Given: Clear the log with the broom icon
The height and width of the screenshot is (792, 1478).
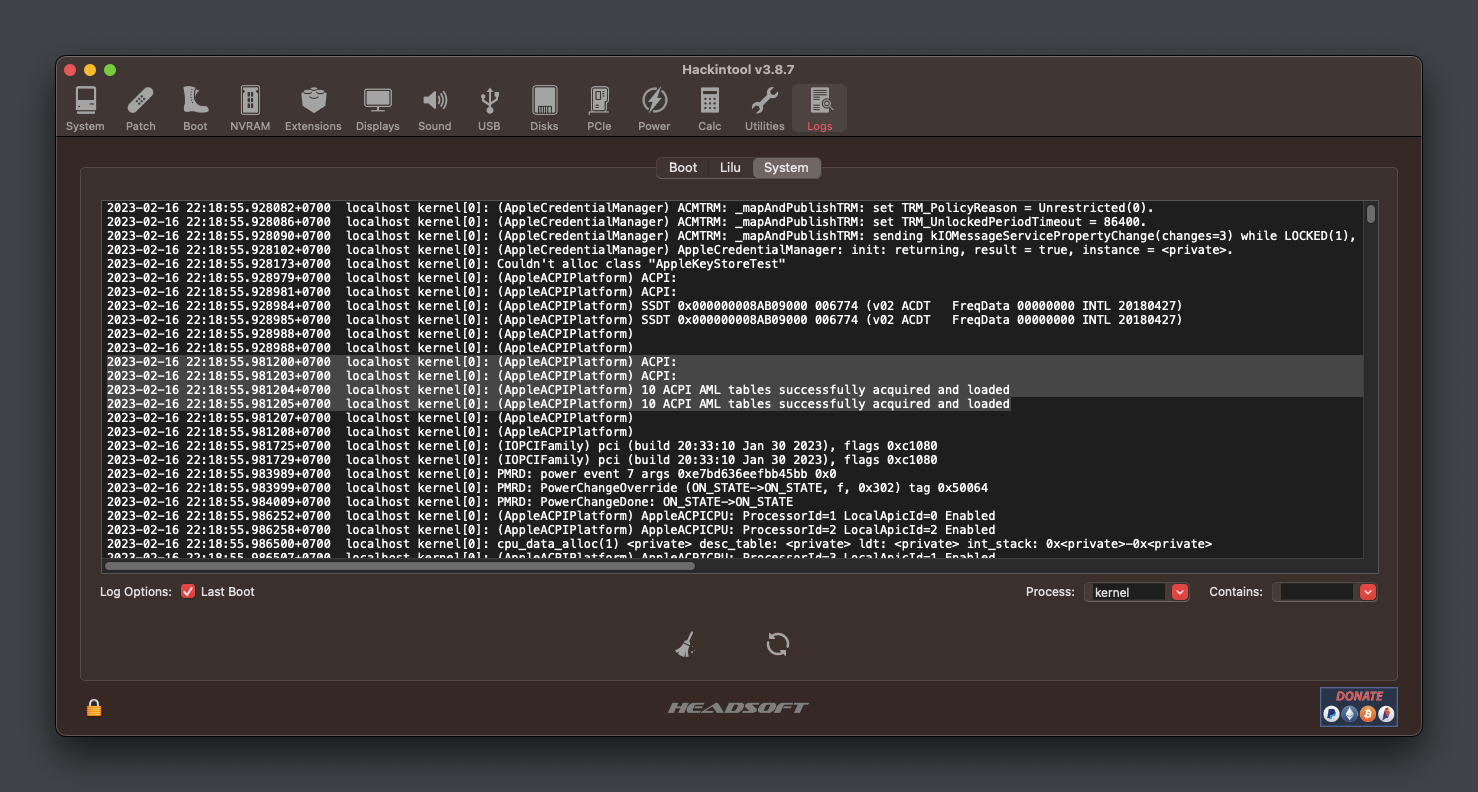Looking at the screenshot, I should [685, 645].
